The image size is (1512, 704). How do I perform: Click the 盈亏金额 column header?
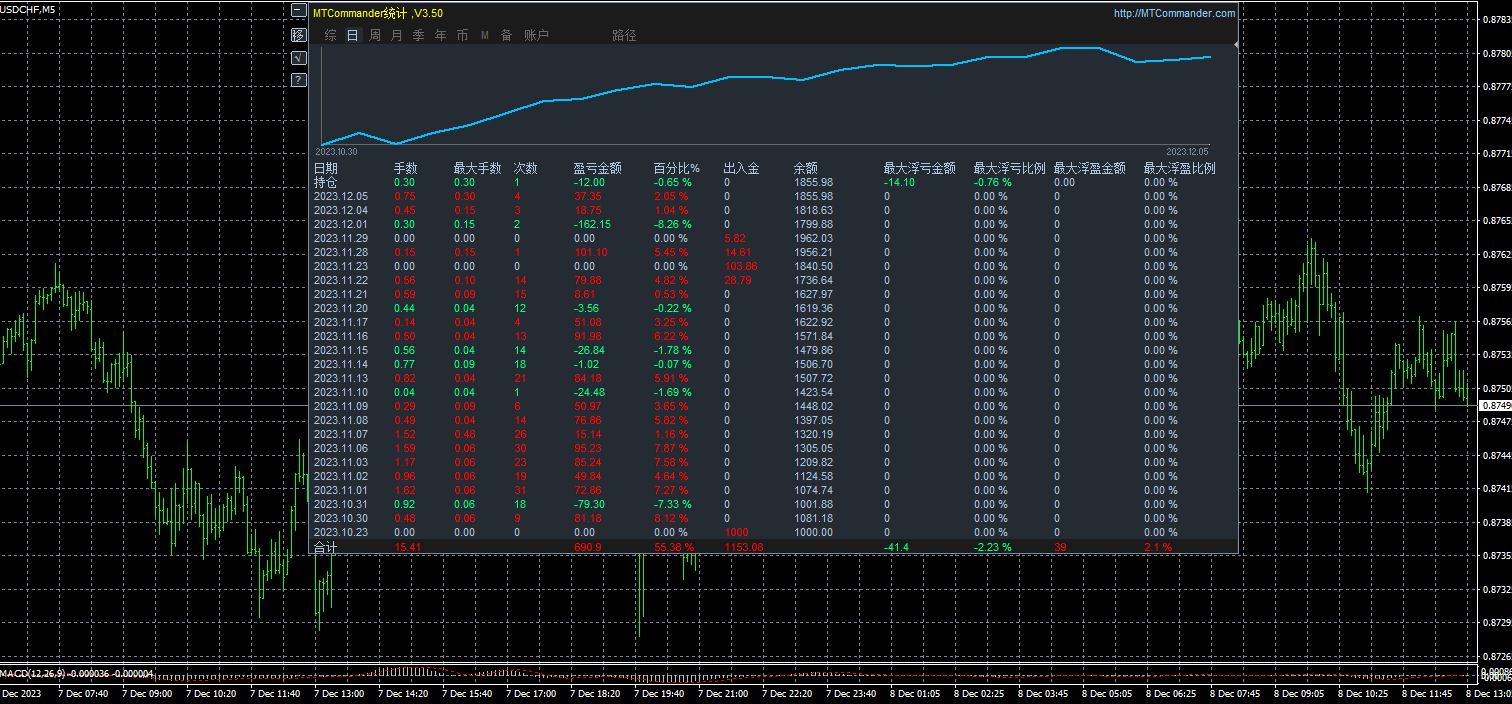(597, 169)
